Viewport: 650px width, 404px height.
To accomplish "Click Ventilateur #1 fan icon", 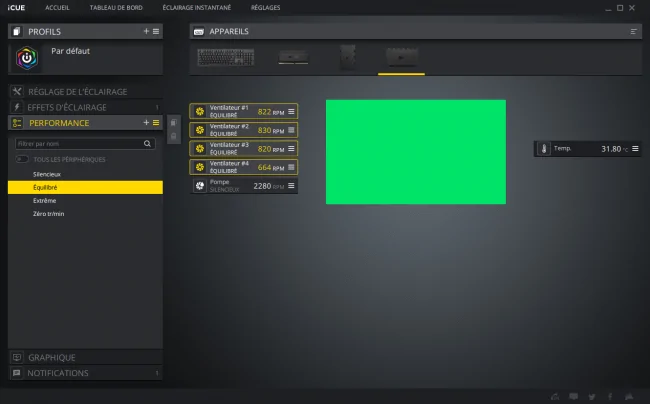I will click(200, 111).
